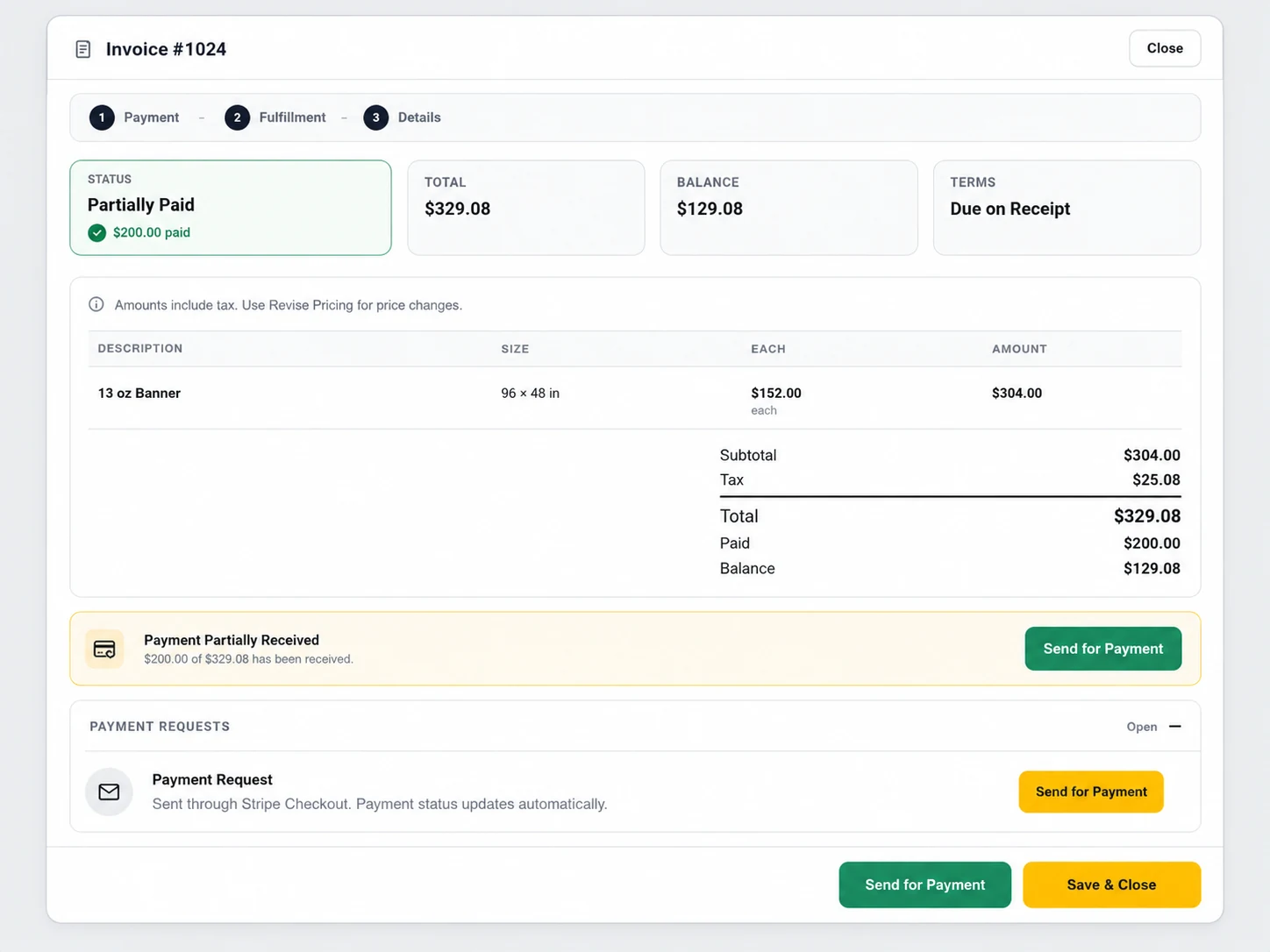The width and height of the screenshot is (1270, 952).
Task: Click the Balance $129.08 summary card
Action: (x=788, y=208)
